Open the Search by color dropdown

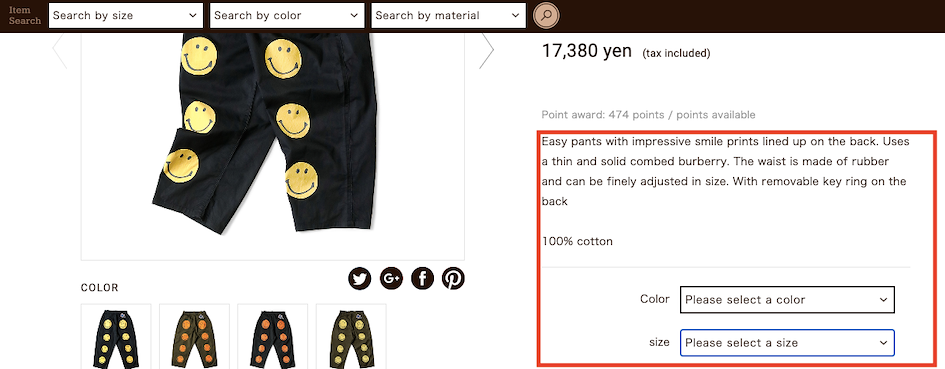point(287,16)
